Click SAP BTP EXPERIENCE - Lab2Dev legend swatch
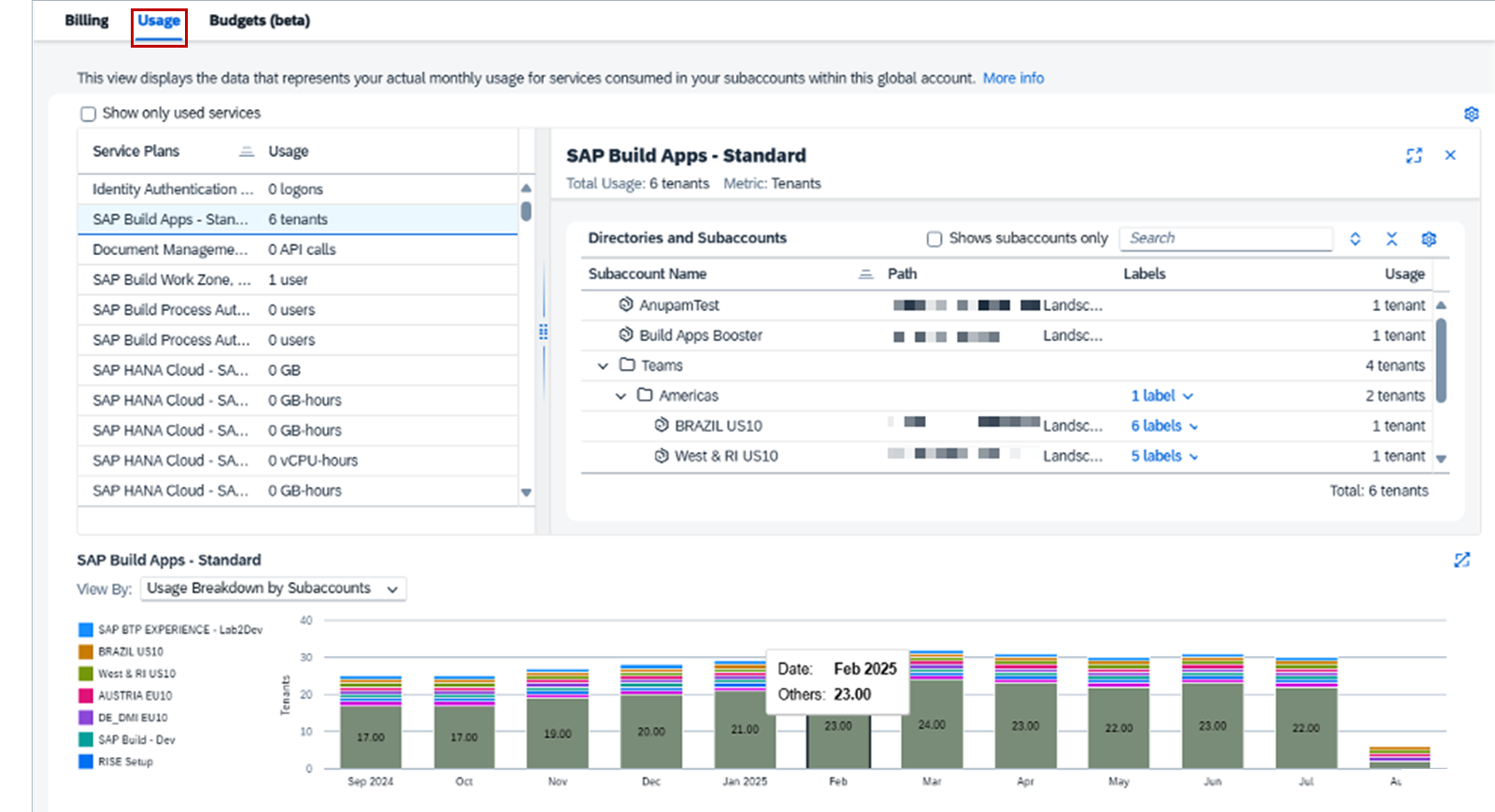Screen dimensions: 1495x812 [86, 630]
